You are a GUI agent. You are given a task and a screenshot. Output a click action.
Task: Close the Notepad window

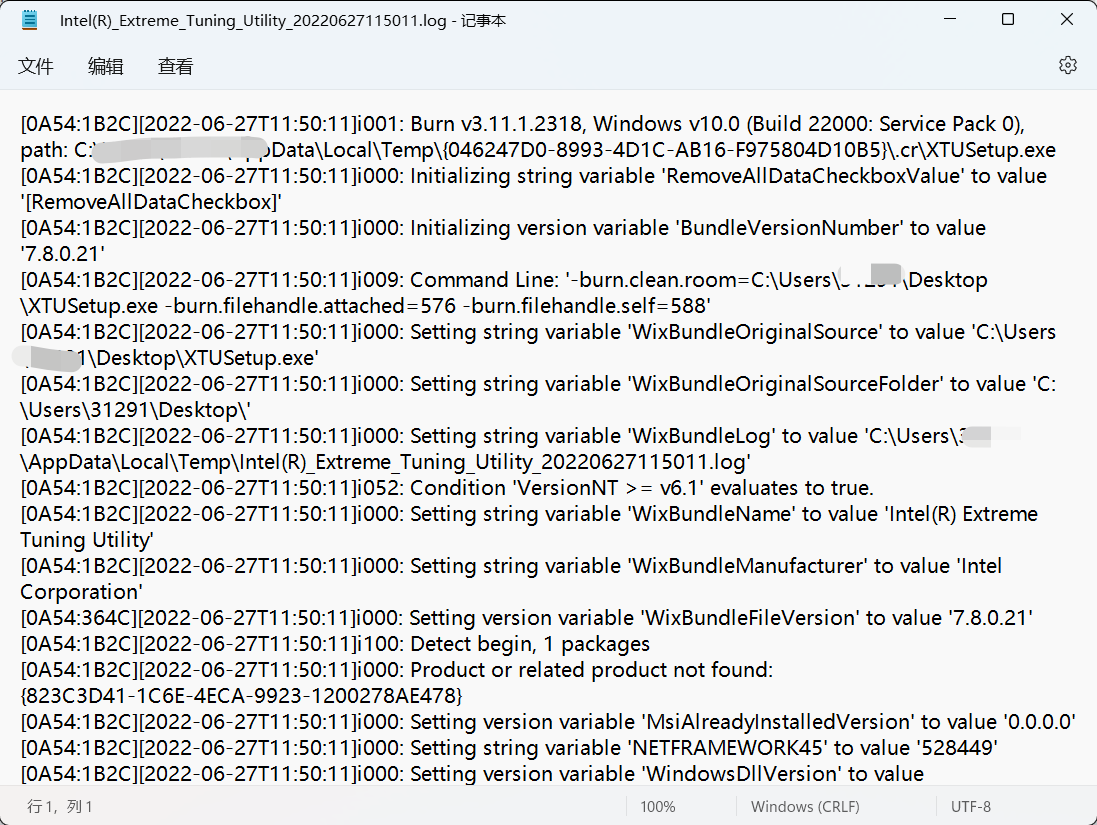click(1066, 20)
